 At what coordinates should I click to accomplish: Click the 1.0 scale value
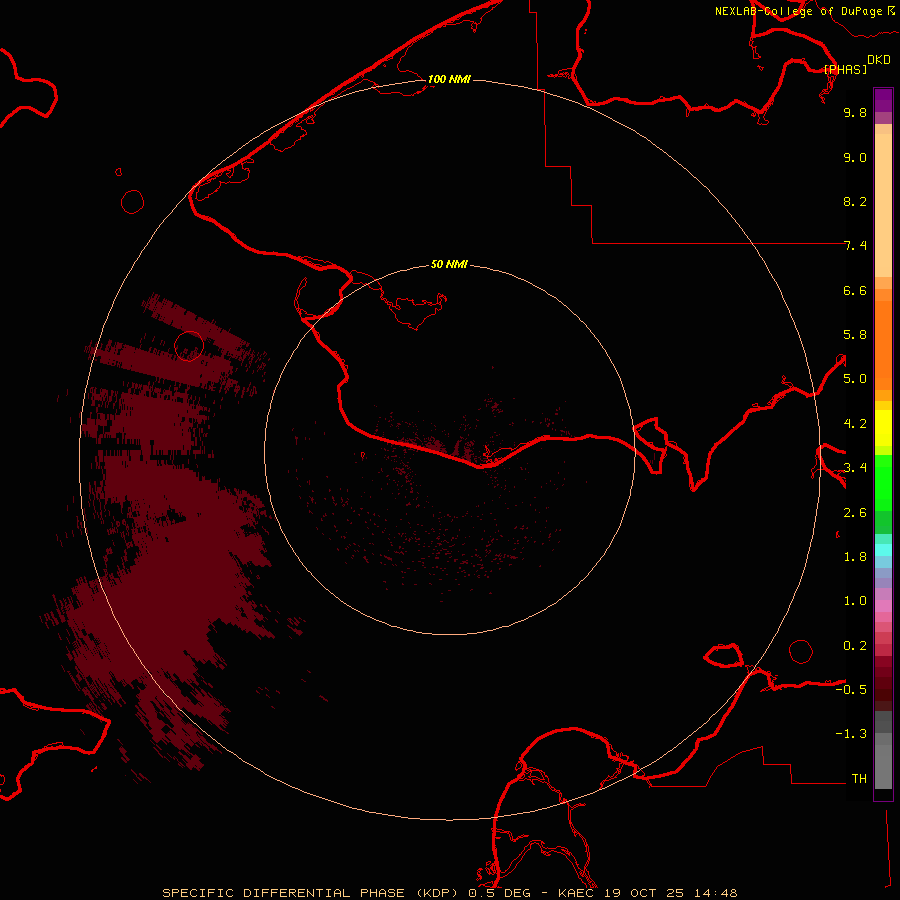pos(855,601)
